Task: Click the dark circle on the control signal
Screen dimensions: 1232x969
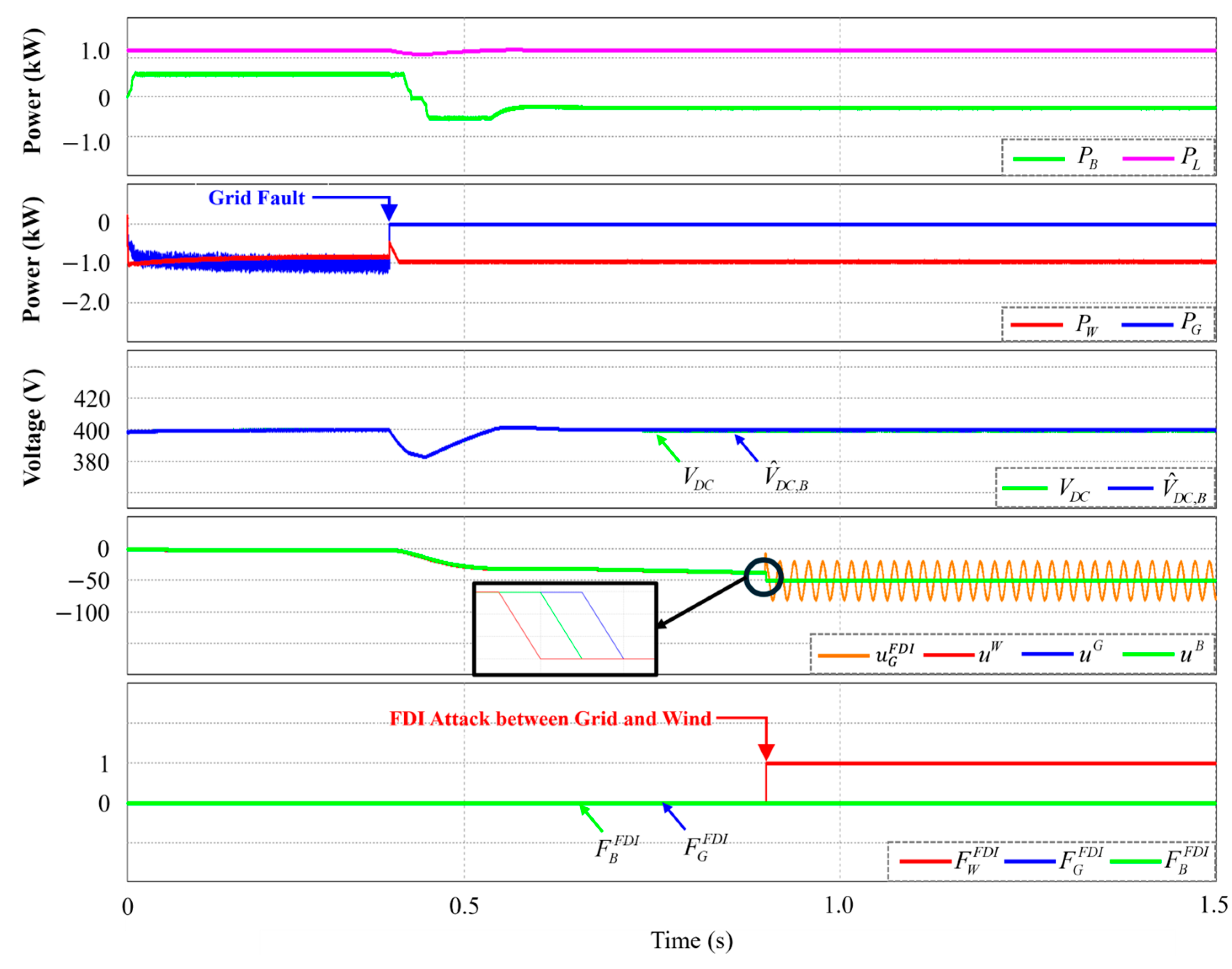Action: click(x=763, y=577)
